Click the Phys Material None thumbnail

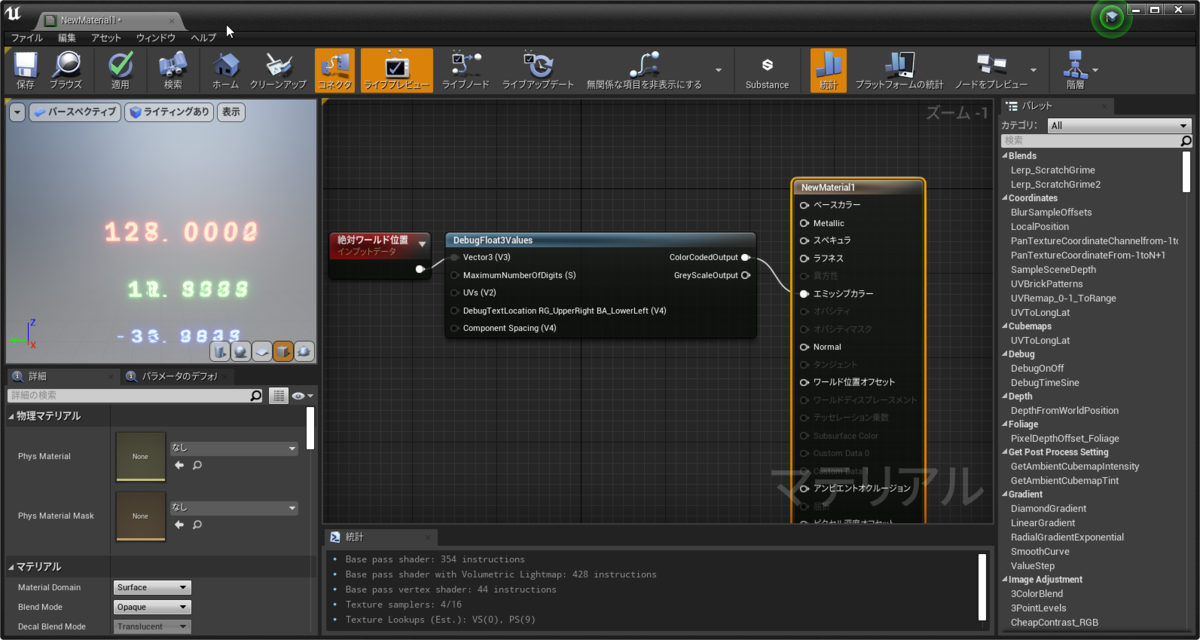click(x=140, y=456)
